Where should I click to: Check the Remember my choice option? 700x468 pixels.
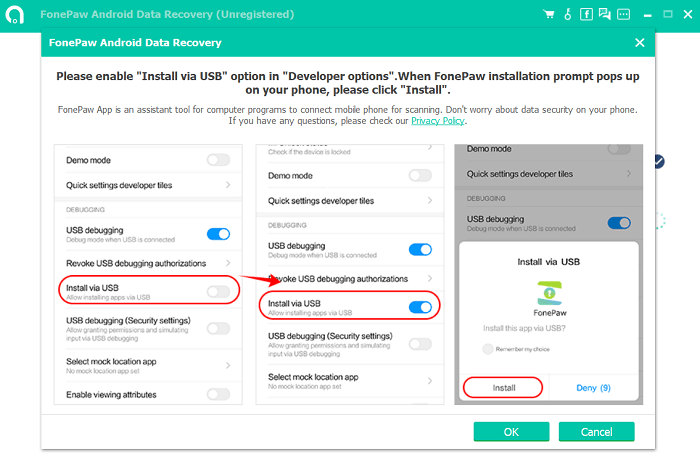[488, 349]
